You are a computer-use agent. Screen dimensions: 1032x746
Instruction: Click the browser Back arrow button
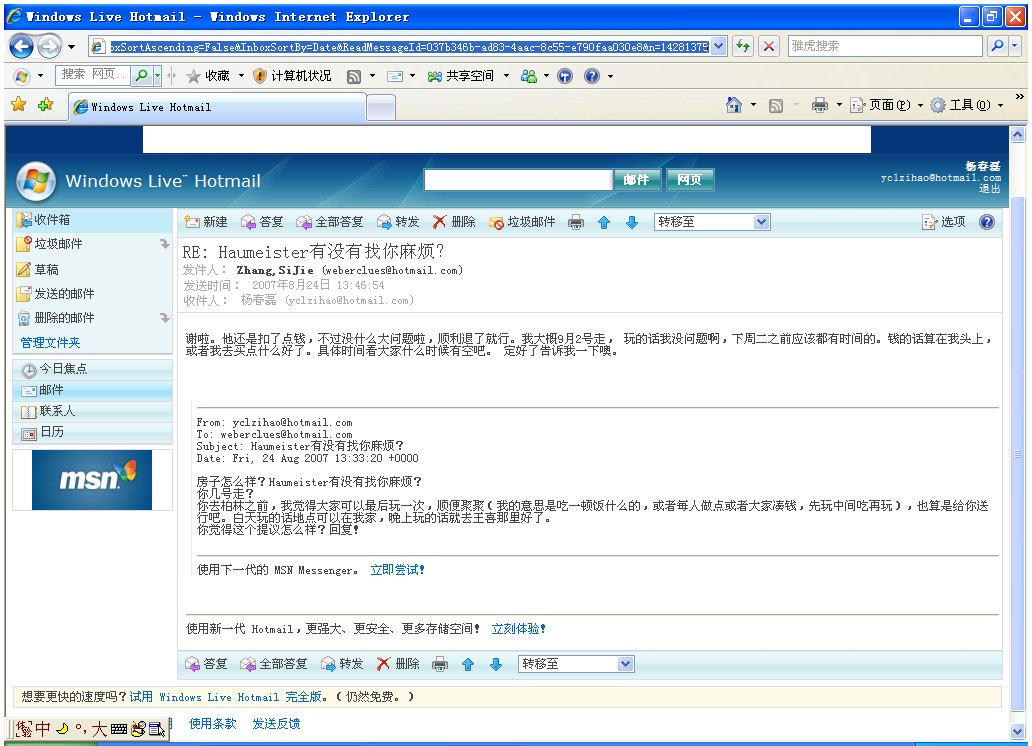coord(22,46)
